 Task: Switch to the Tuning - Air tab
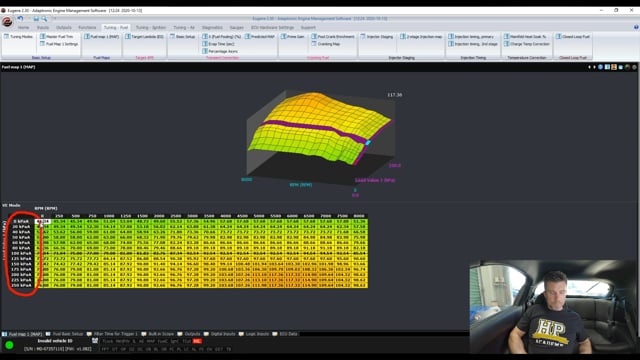[x=184, y=27]
